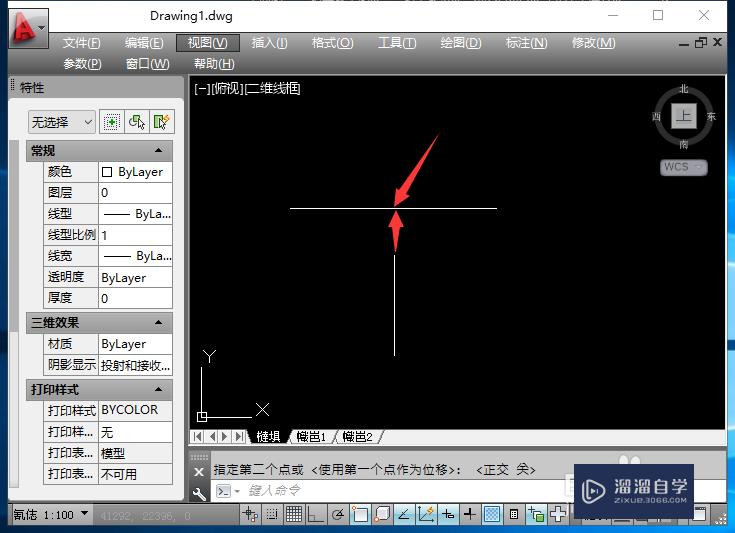This screenshot has height=533, width=735.
Task: Open the 参数(P) menu
Action: pyautogui.click(x=82, y=64)
